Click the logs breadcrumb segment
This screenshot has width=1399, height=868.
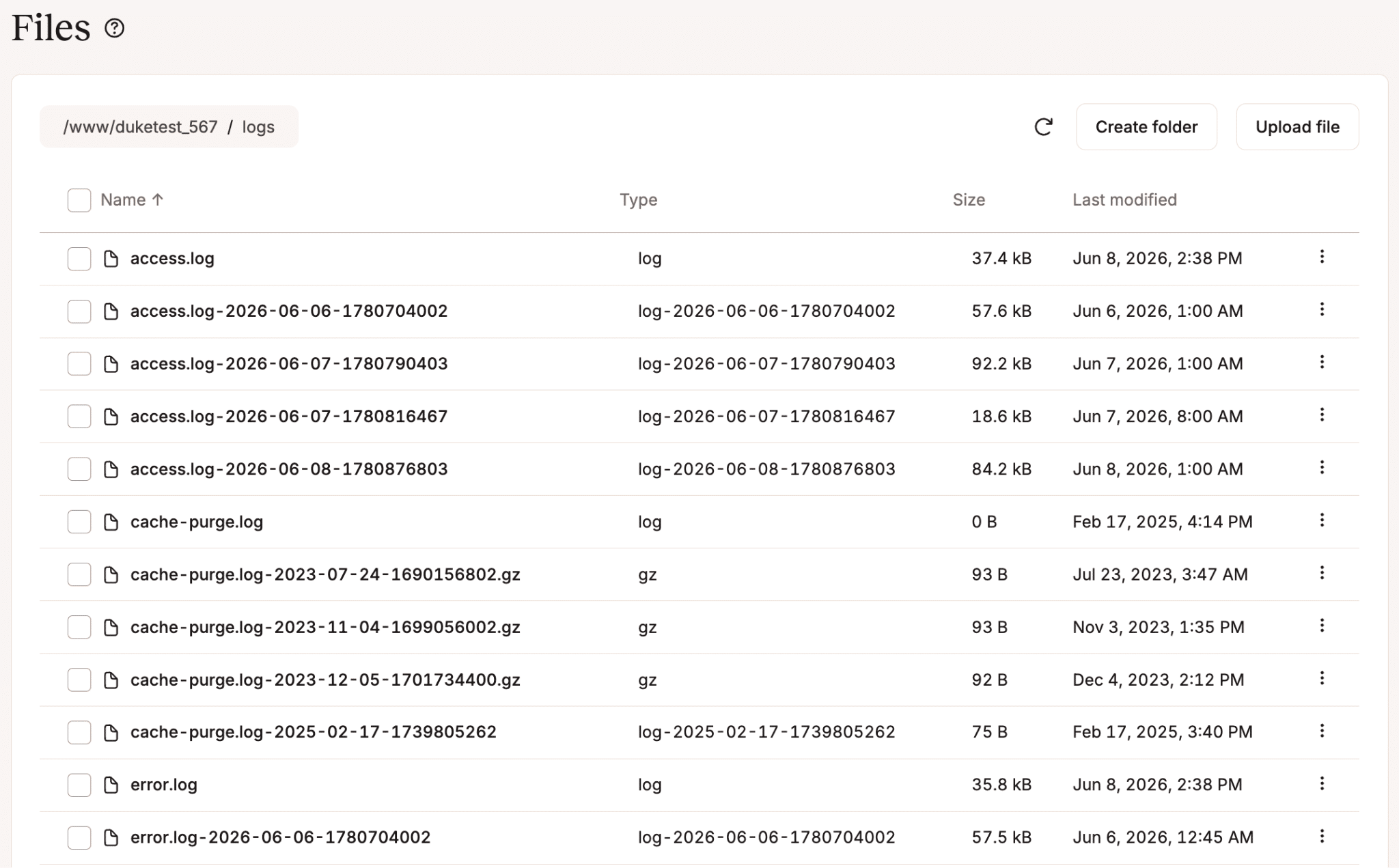(x=258, y=128)
